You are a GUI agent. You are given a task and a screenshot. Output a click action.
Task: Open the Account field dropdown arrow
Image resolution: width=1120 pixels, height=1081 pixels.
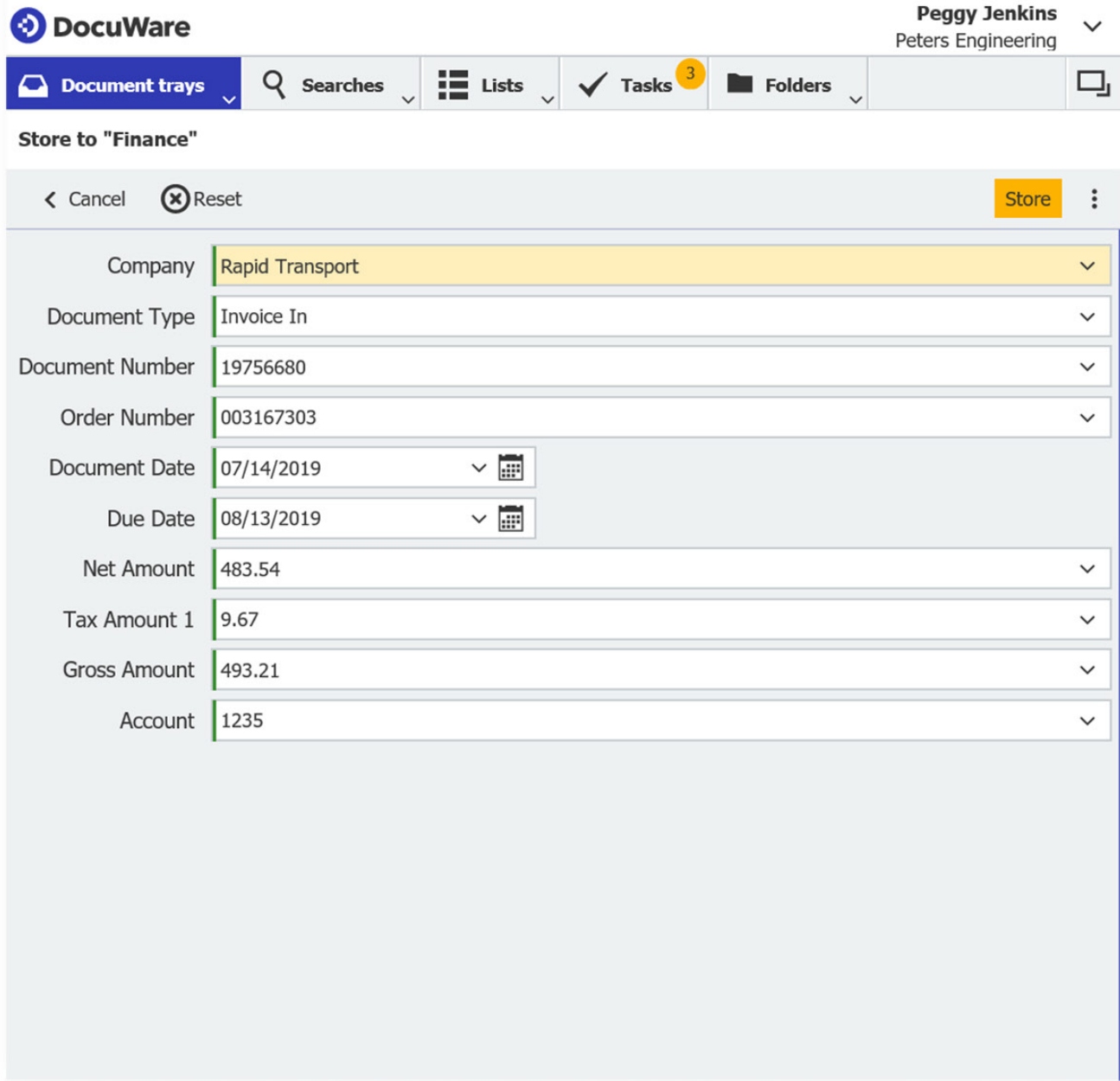(1087, 720)
